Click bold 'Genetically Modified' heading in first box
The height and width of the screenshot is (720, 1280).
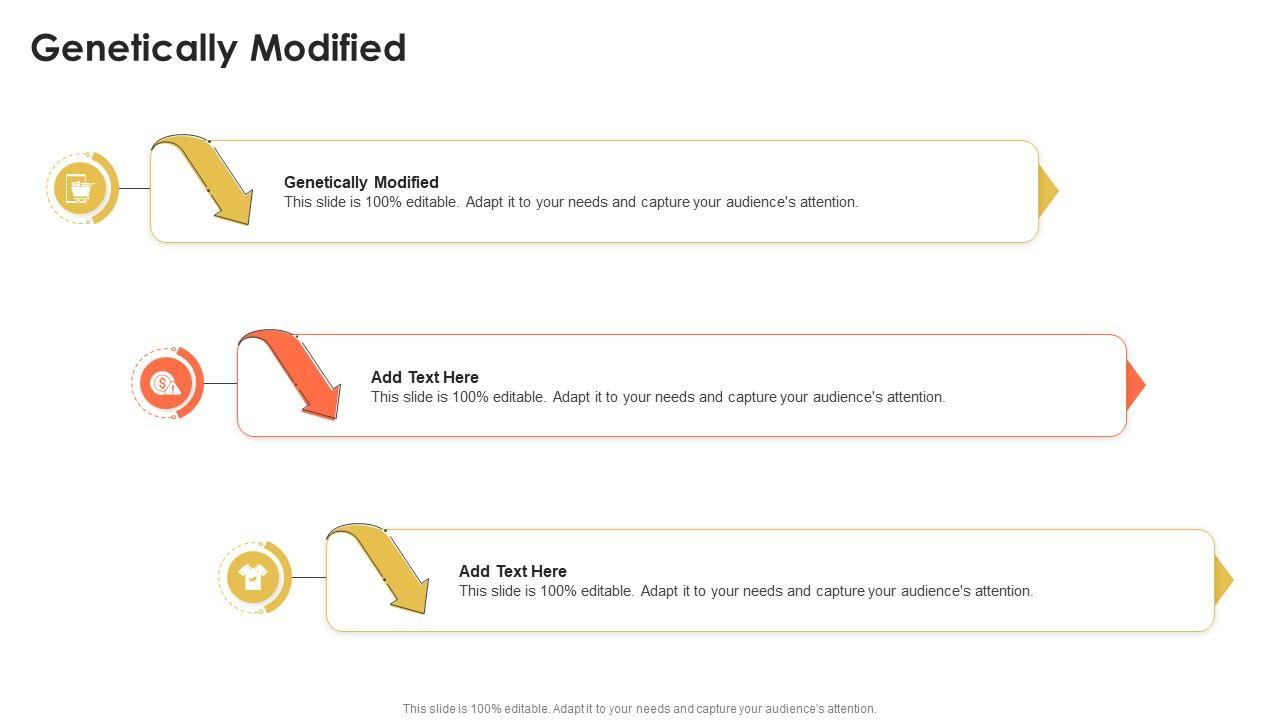[361, 182]
